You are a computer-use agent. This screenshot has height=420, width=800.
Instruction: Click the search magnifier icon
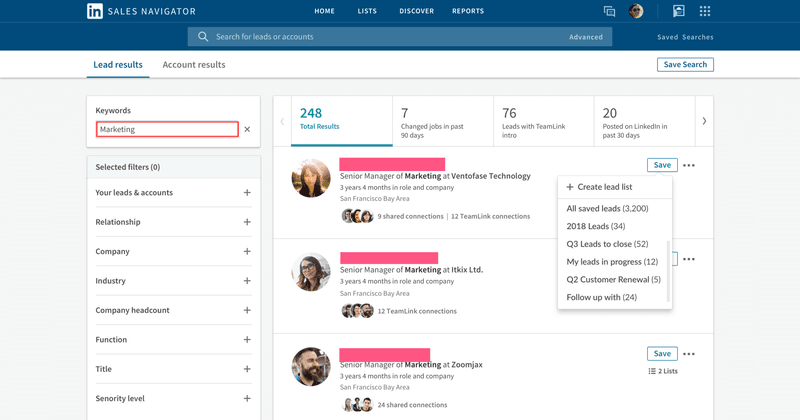[x=203, y=37]
